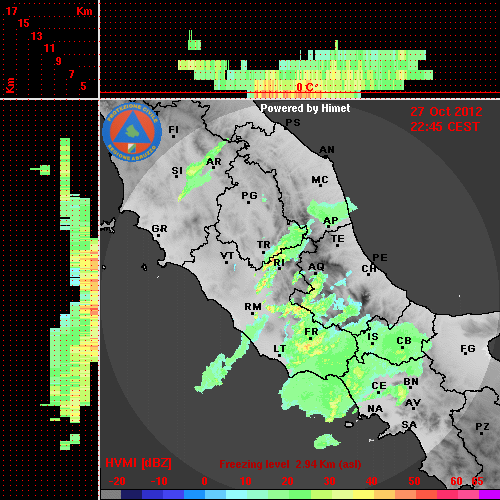The width and height of the screenshot is (500, 500).
Task: Click the HVMI [dBZ] label
Action: (x=138, y=463)
